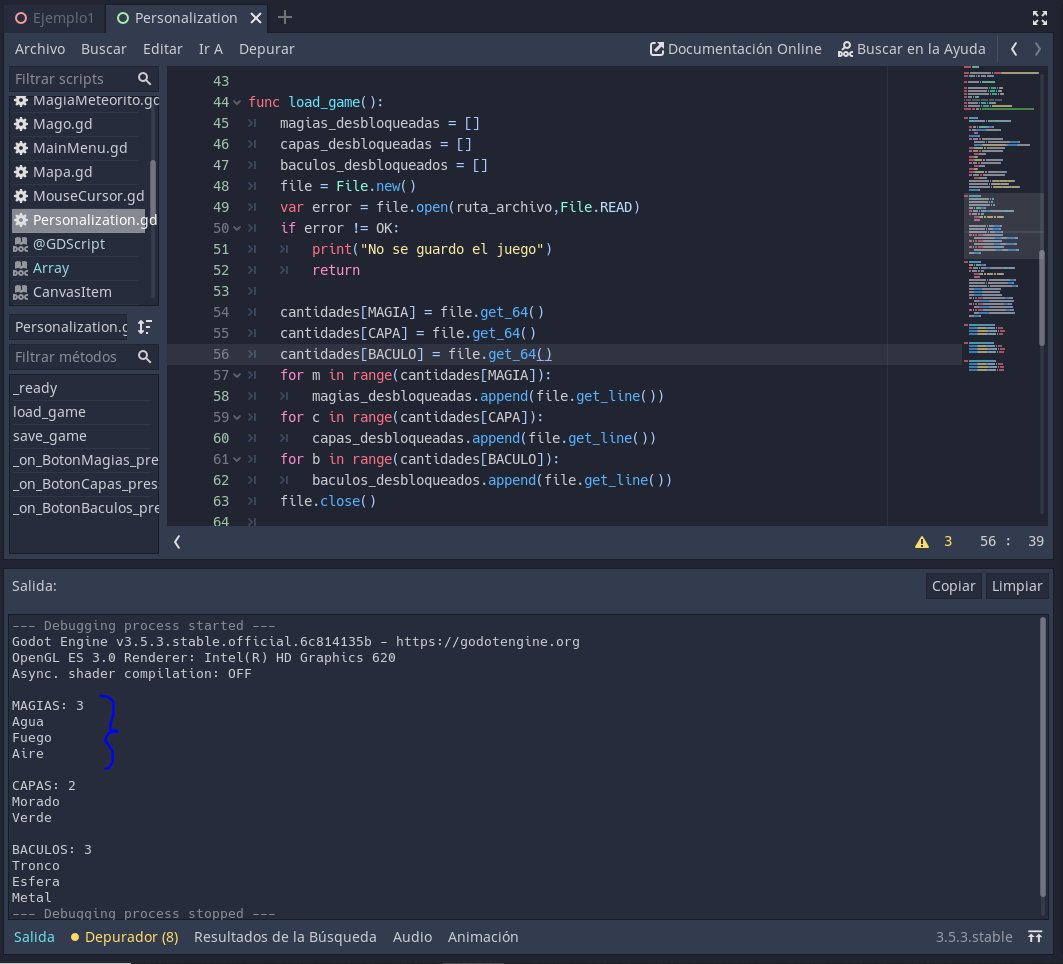The width and height of the screenshot is (1063, 964).
Task: Collapse the for loop at line 57
Action: [237, 376]
